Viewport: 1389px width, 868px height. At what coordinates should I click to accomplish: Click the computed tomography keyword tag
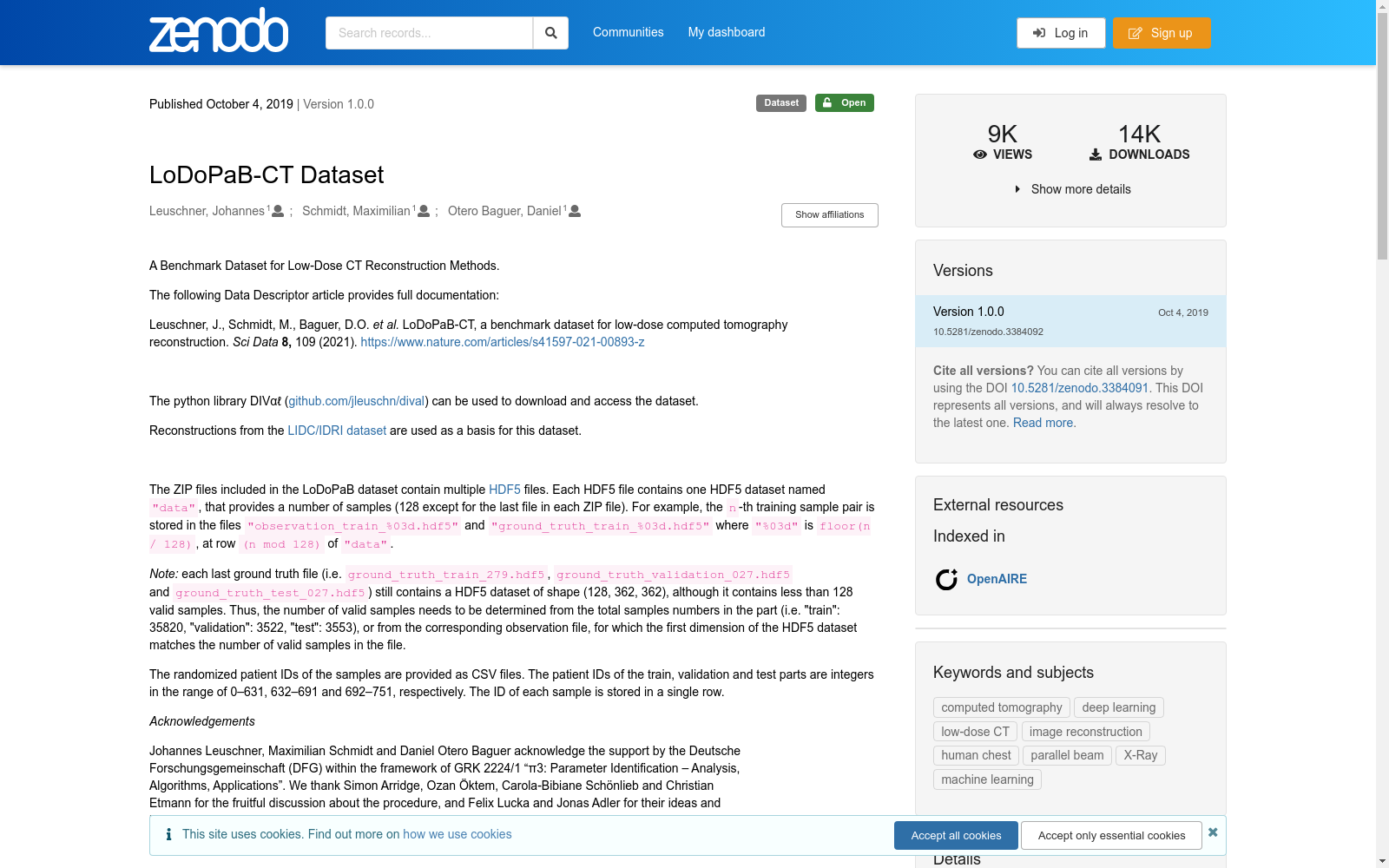pyautogui.click(x=1002, y=707)
